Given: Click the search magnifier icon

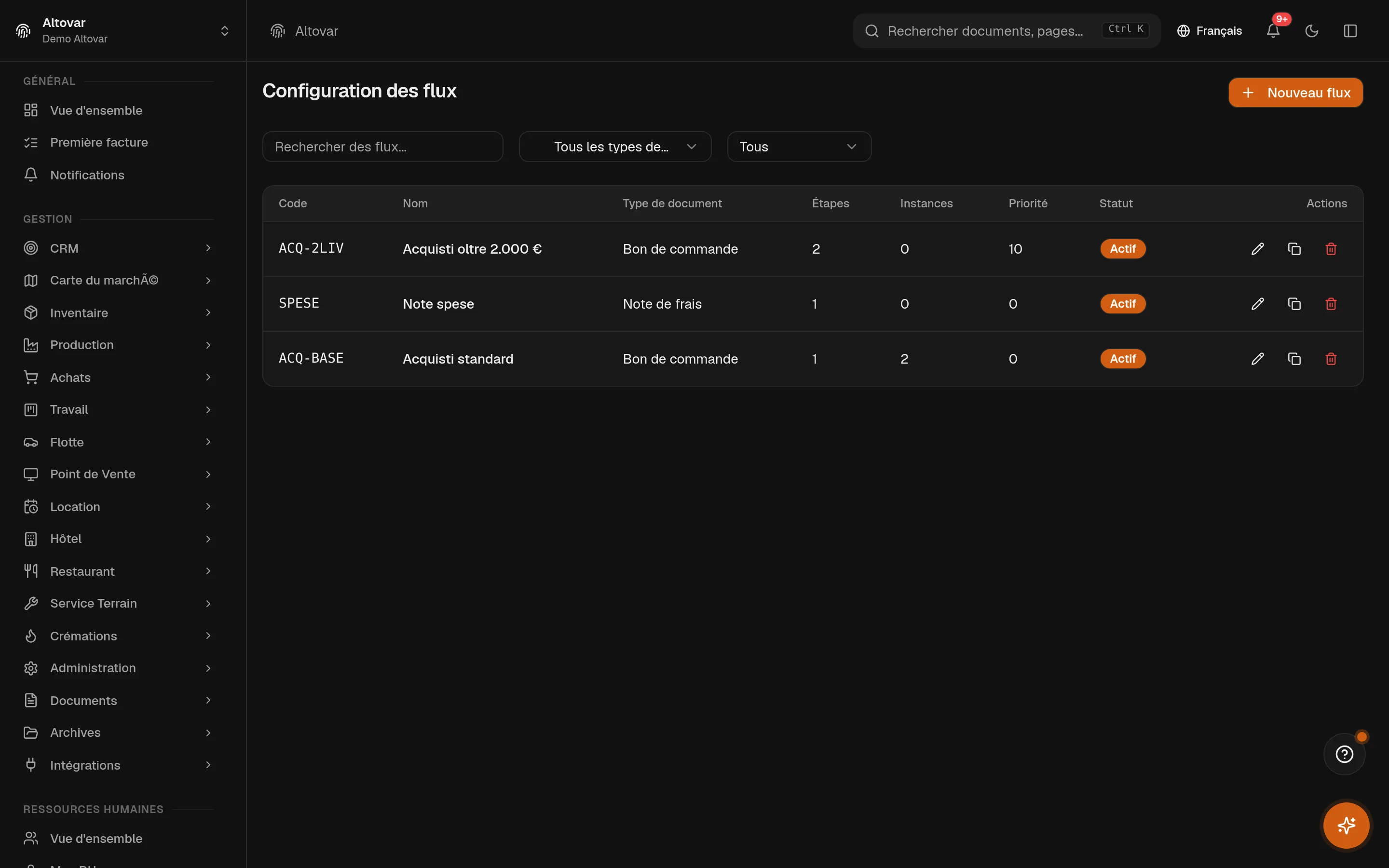Looking at the screenshot, I should (x=872, y=31).
